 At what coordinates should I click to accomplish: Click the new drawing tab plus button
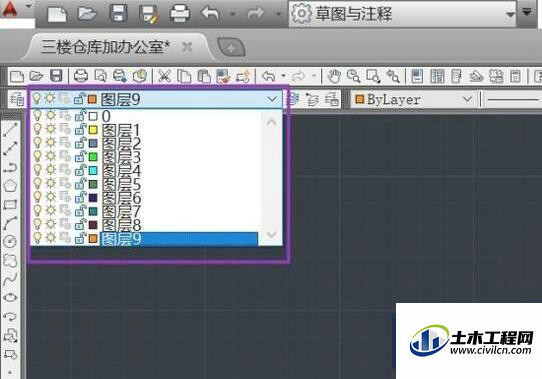231,47
